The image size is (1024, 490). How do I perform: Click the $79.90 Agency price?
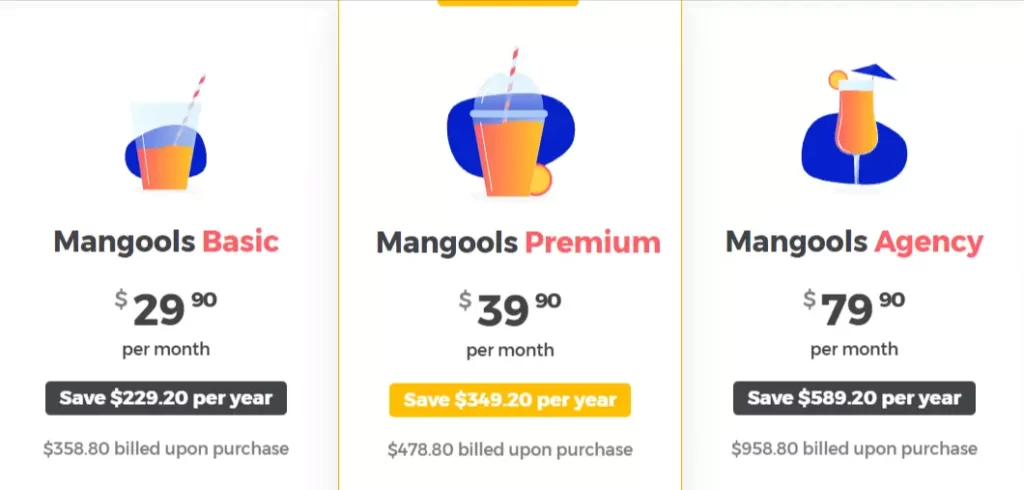click(x=854, y=309)
